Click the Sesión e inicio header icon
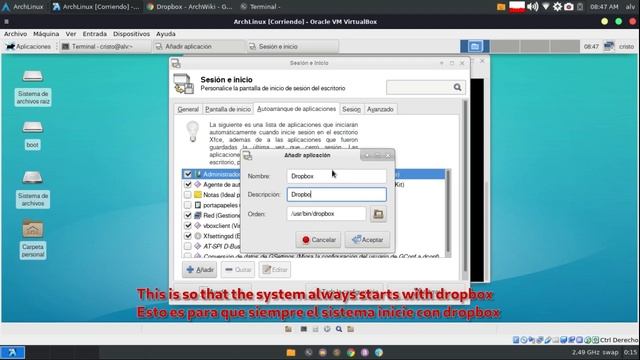Screen dimensions: 640x360 [x=183, y=84]
